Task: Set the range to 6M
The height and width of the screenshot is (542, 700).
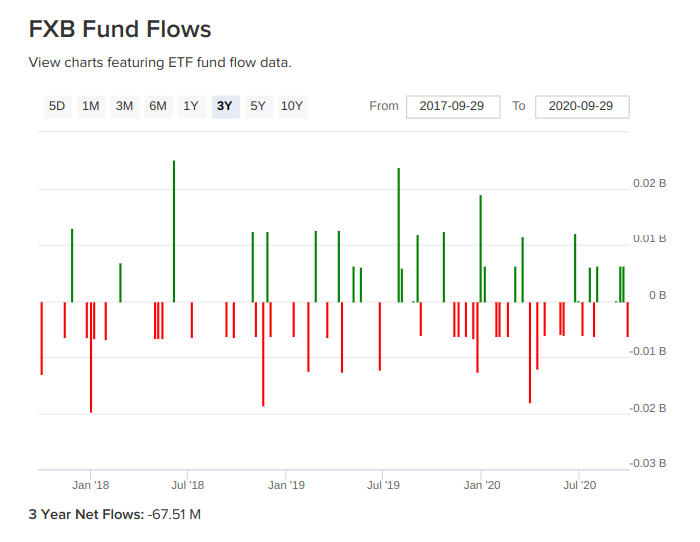Action: pos(158,106)
